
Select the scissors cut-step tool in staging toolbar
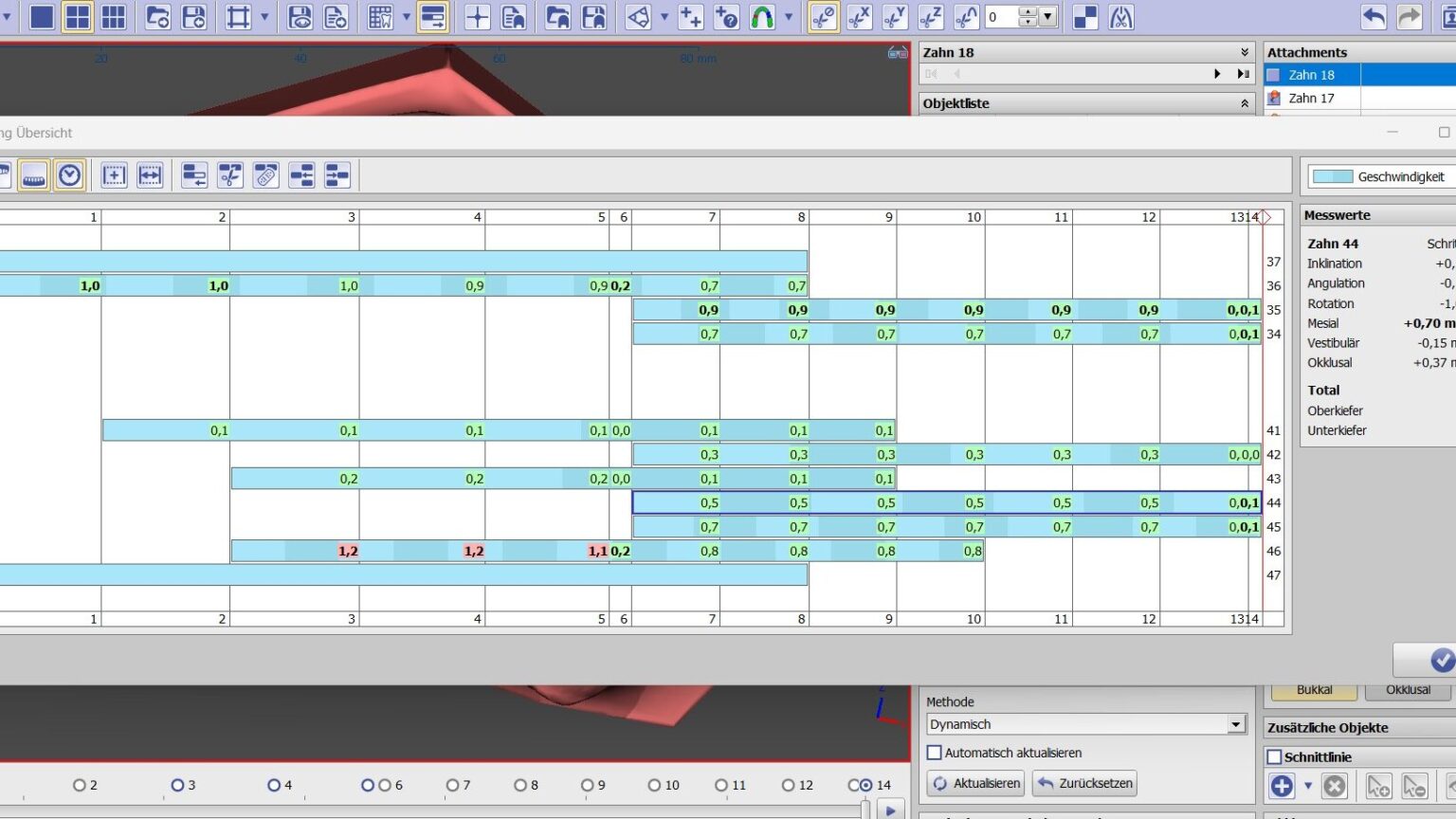228,175
